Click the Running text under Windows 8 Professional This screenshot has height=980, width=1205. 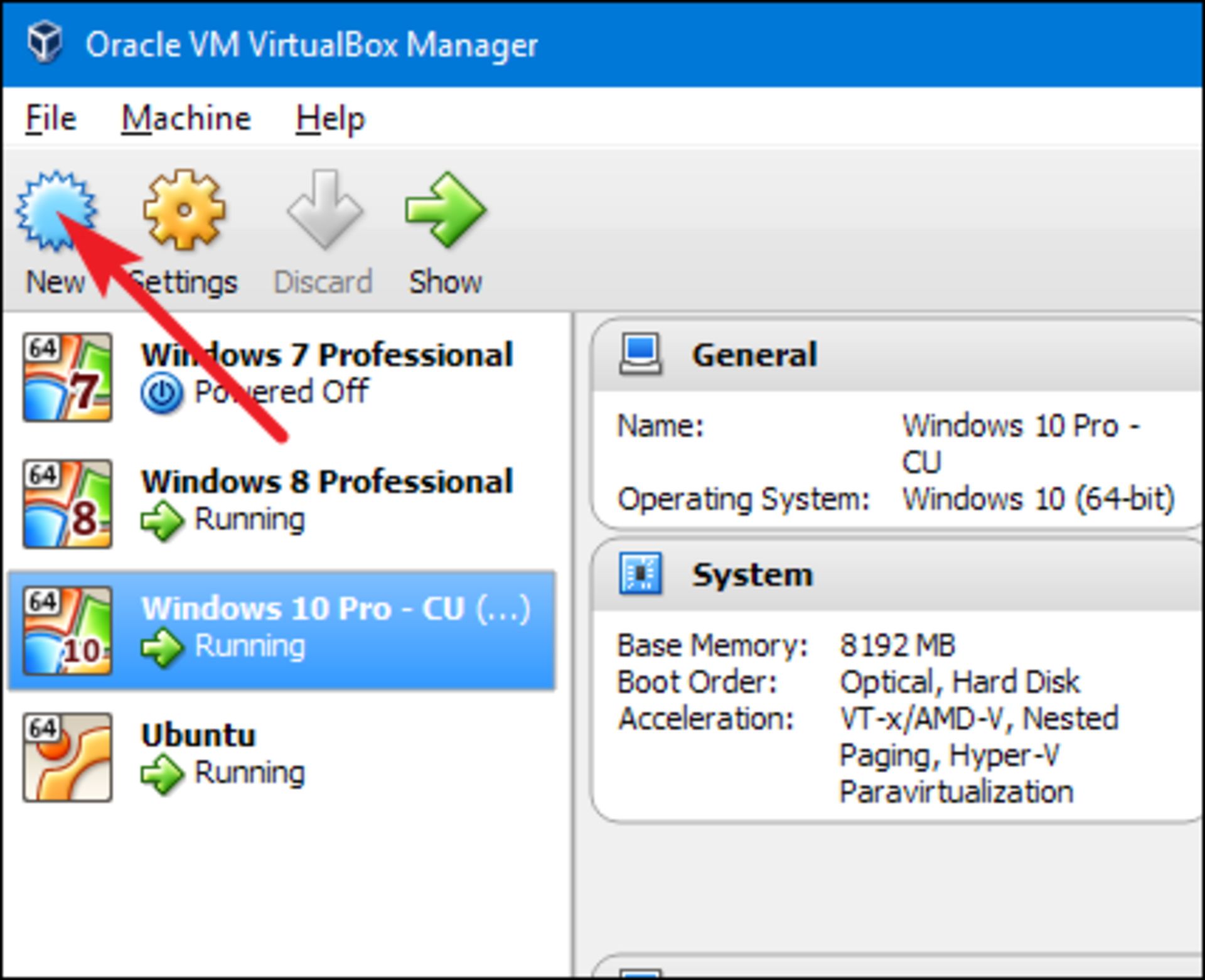click(x=250, y=520)
